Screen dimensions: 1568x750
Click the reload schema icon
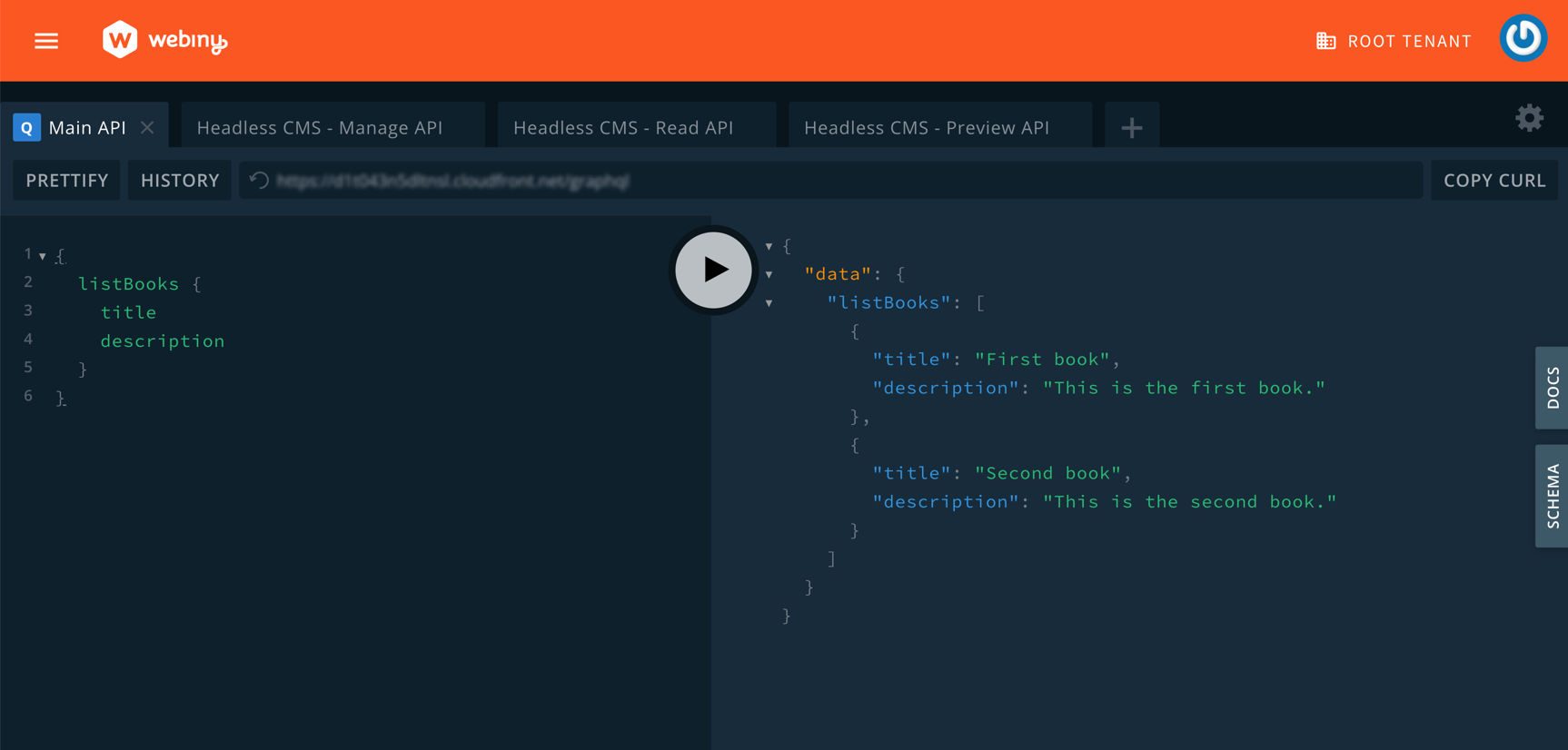tap(260, 181)
